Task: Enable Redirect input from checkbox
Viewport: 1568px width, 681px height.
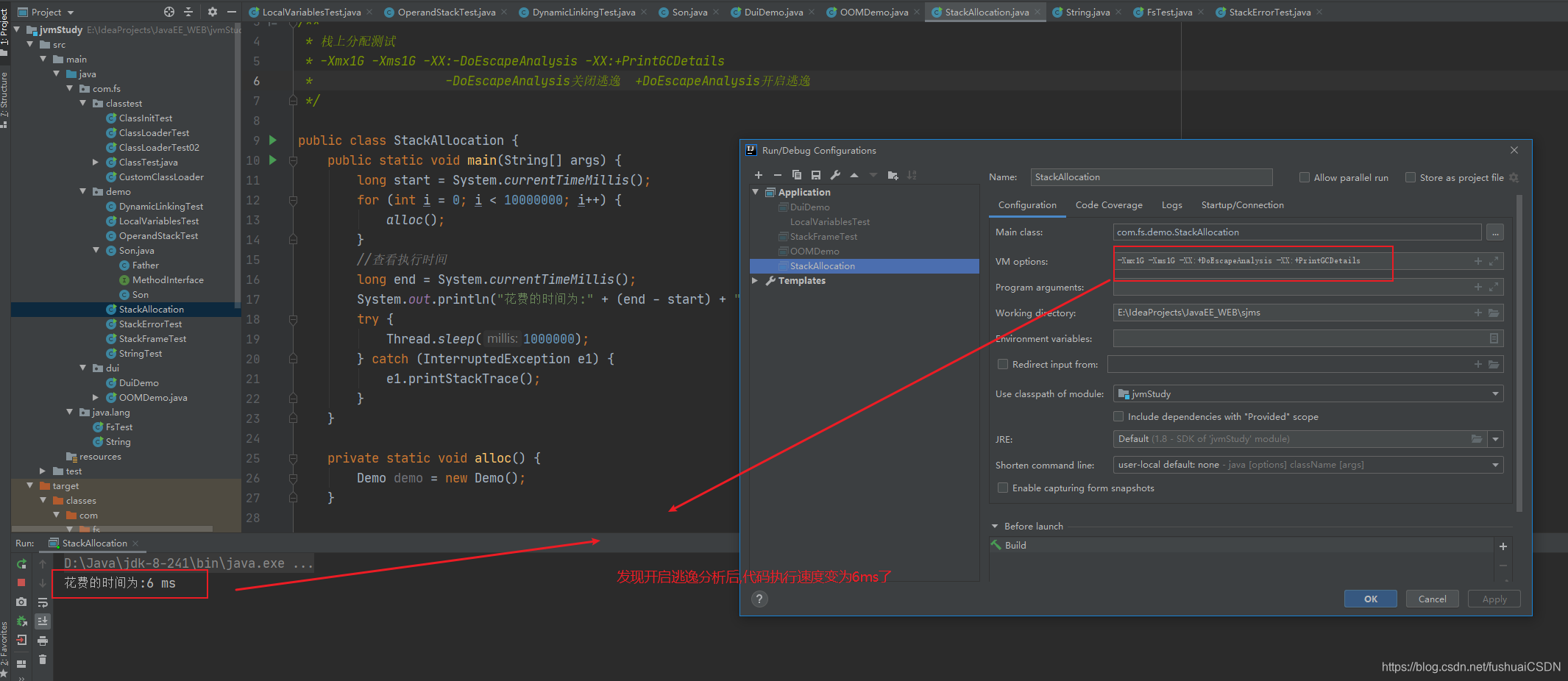Action: [1003, 364]
